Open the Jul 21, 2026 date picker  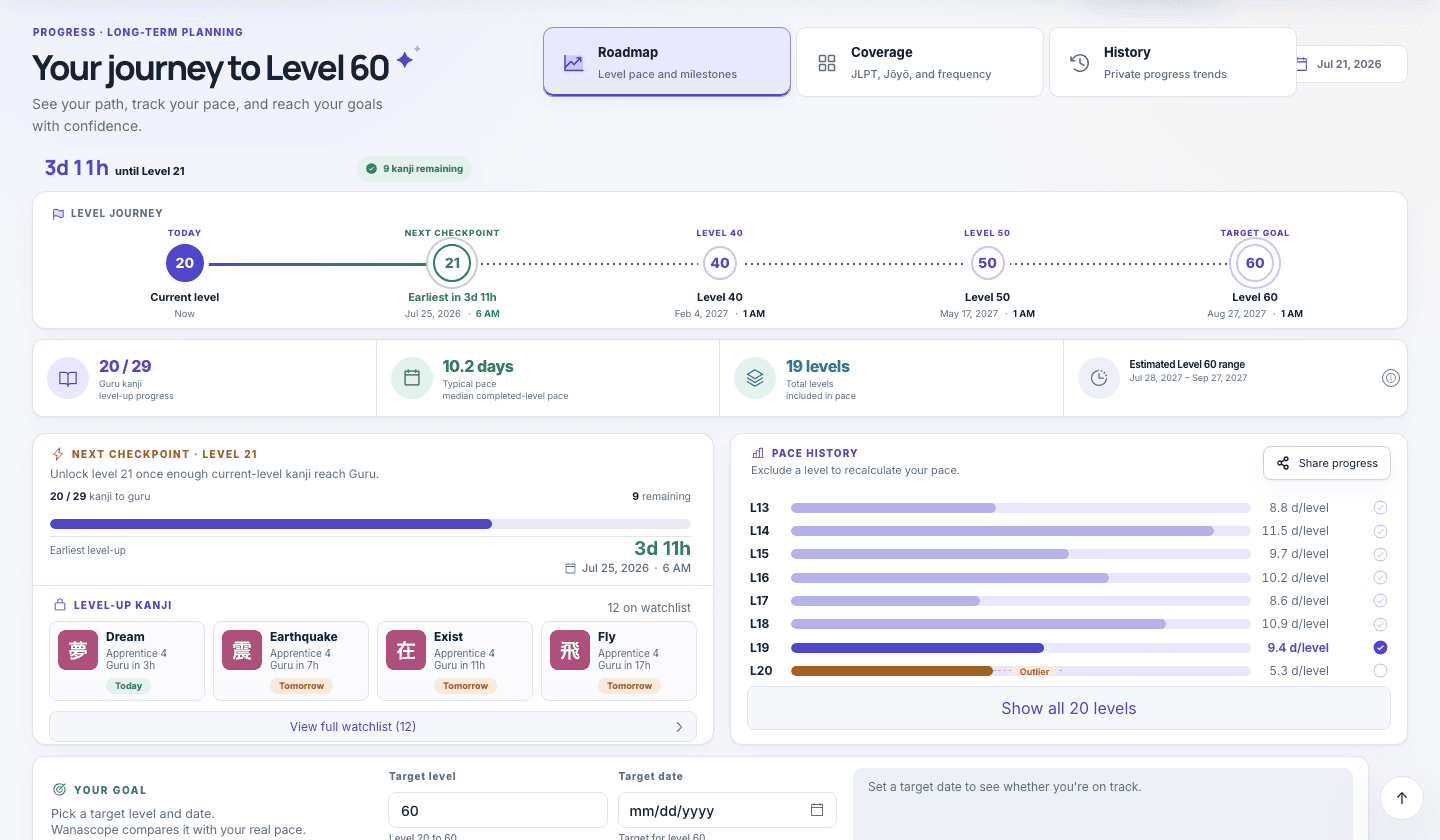coord(1350,64)
